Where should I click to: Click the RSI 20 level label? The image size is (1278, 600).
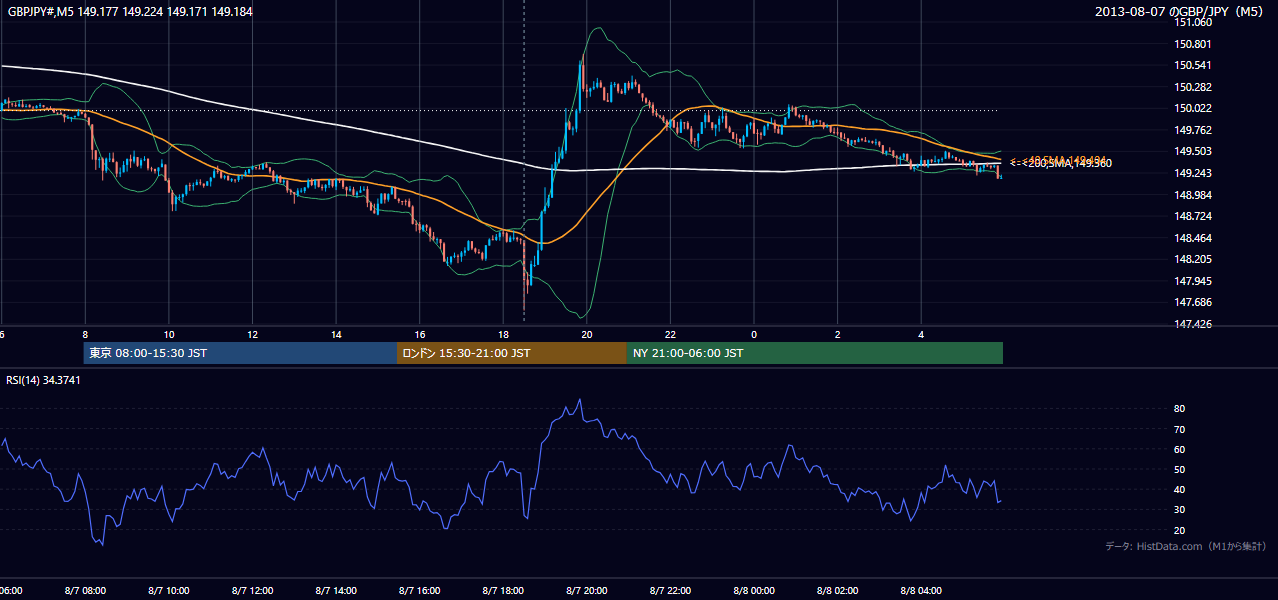(1180, 530)
